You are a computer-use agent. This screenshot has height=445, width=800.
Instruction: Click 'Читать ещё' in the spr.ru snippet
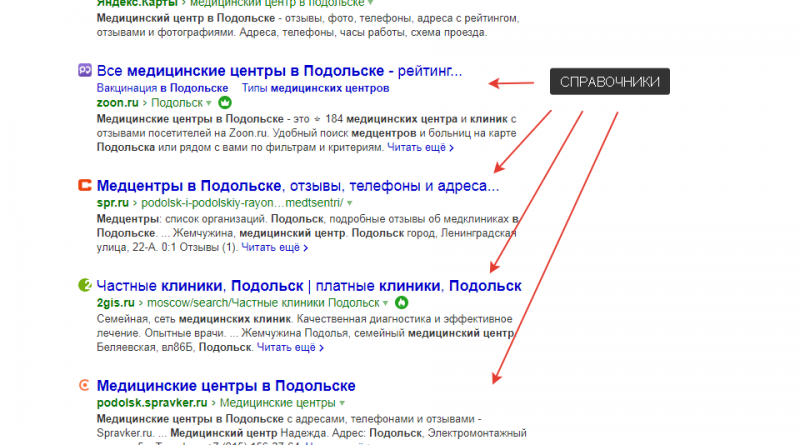pyautogui.click(x=270, y=247)
